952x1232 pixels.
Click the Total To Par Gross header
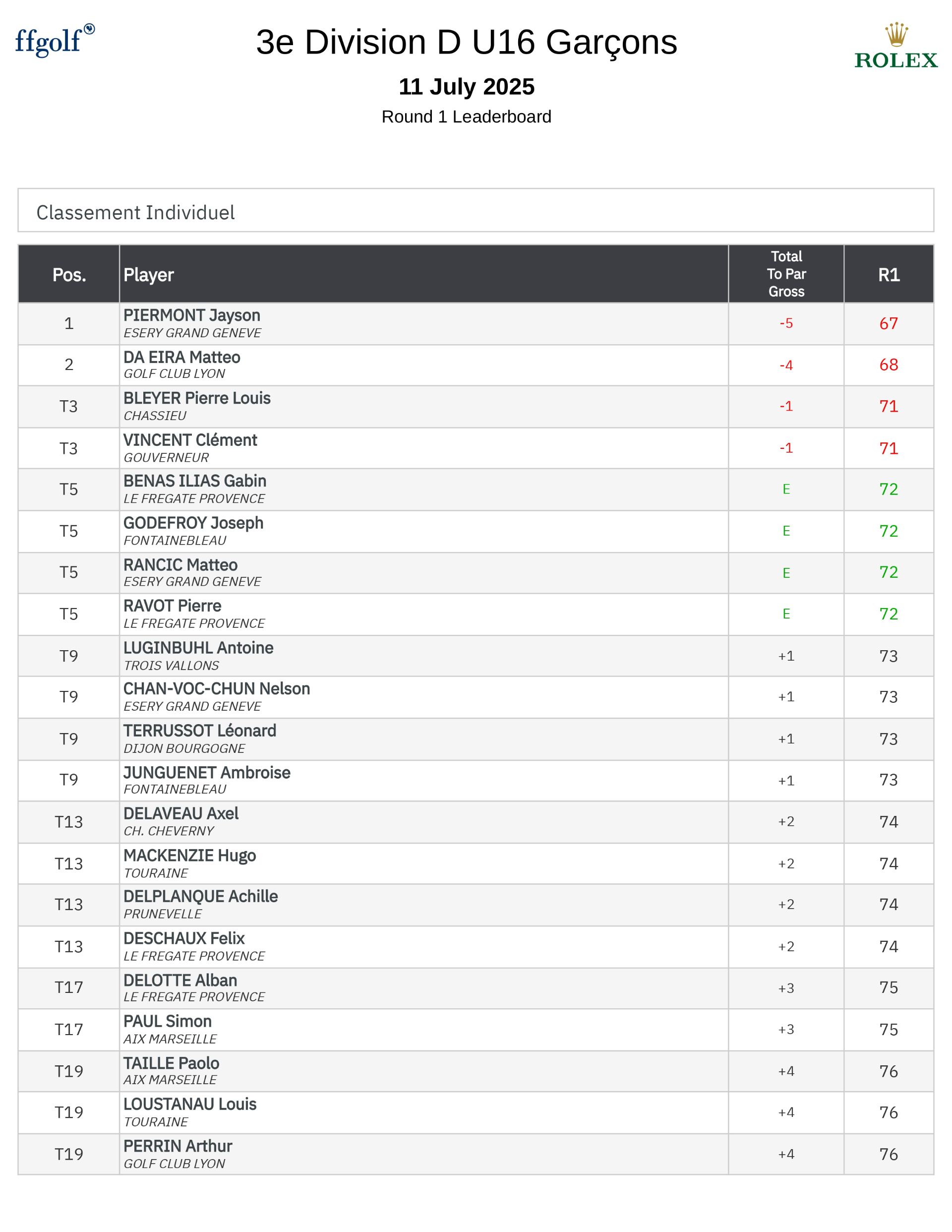pos(785,274)
